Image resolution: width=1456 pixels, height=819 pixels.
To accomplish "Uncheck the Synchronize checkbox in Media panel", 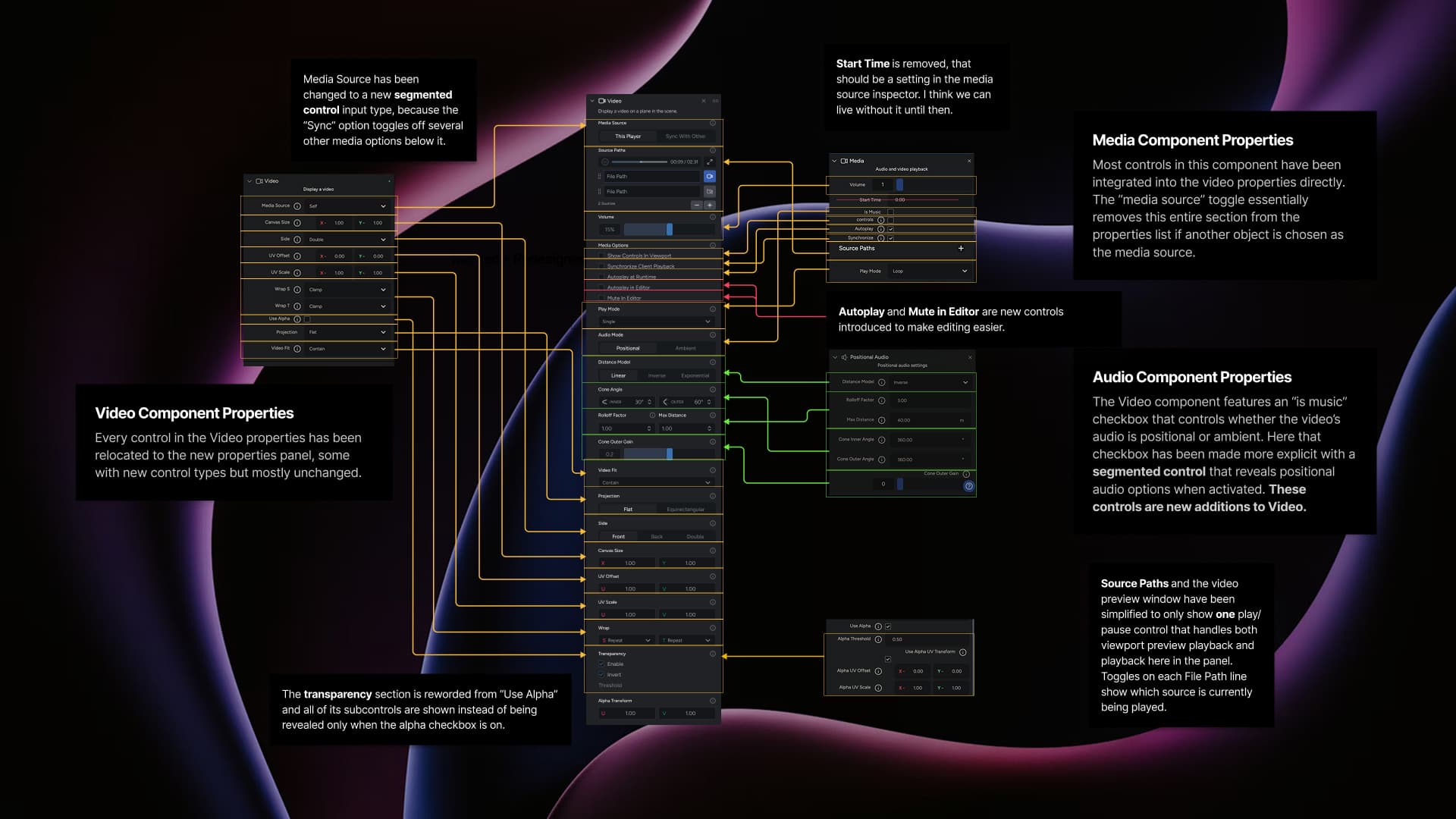I will pyautogui.click(x=890, y=237).
